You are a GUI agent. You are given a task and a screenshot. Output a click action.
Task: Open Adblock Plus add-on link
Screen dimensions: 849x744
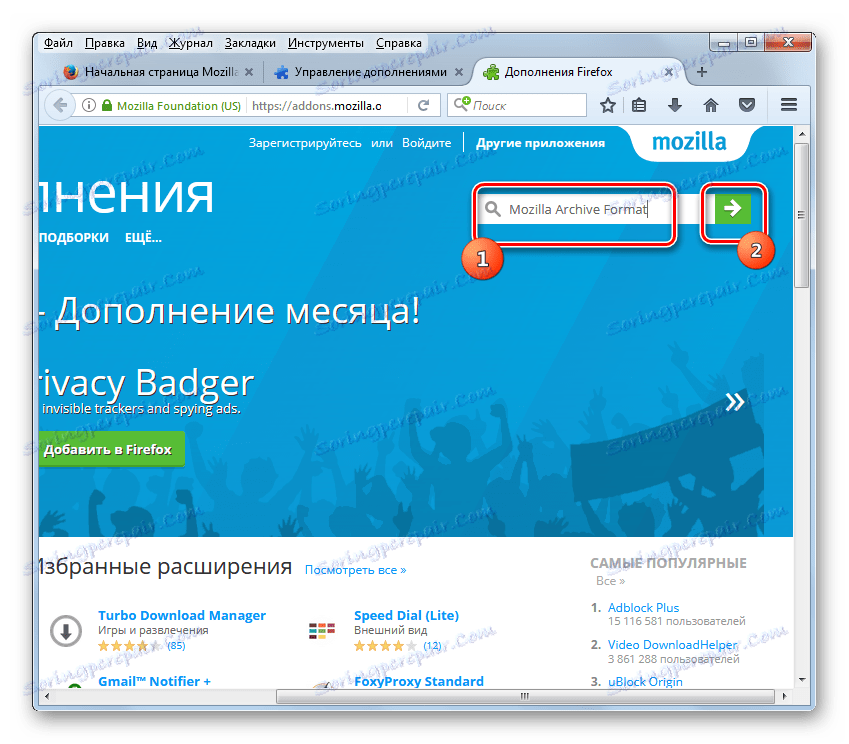643,608
